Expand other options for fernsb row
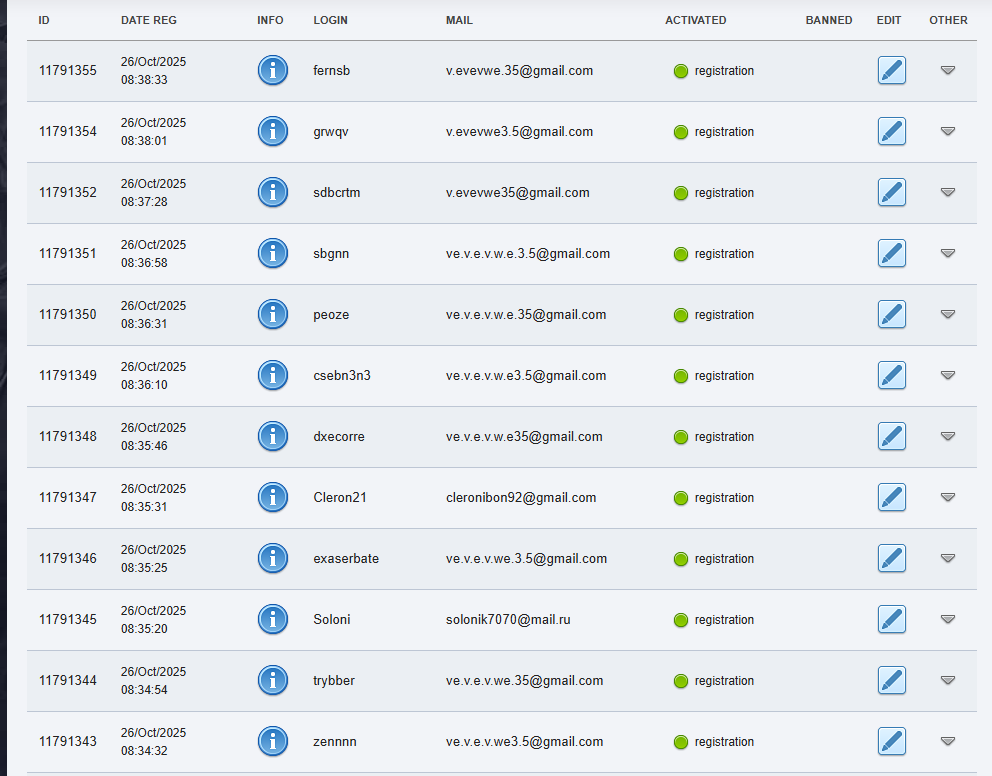The height and width of the screenshot is (776, 992). 948,70
